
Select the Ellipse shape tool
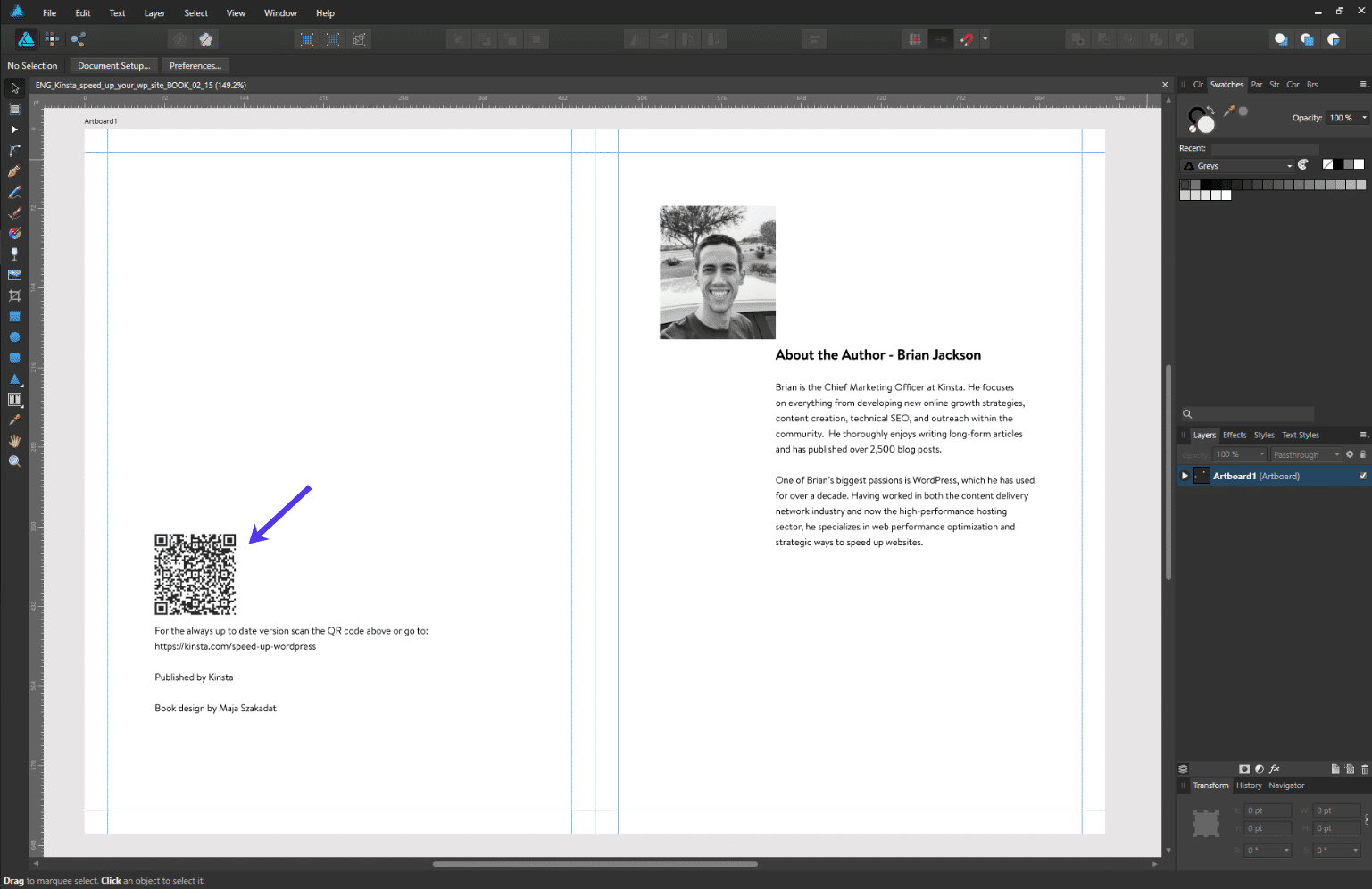(x=14, y=336)
